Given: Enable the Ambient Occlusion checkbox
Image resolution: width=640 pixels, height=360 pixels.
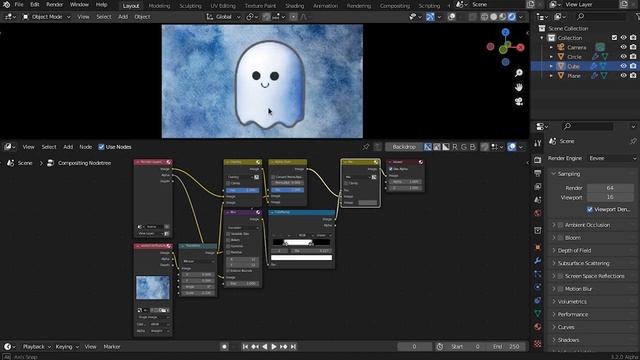Looking at the screenshot, I should [x=560, y=225].
